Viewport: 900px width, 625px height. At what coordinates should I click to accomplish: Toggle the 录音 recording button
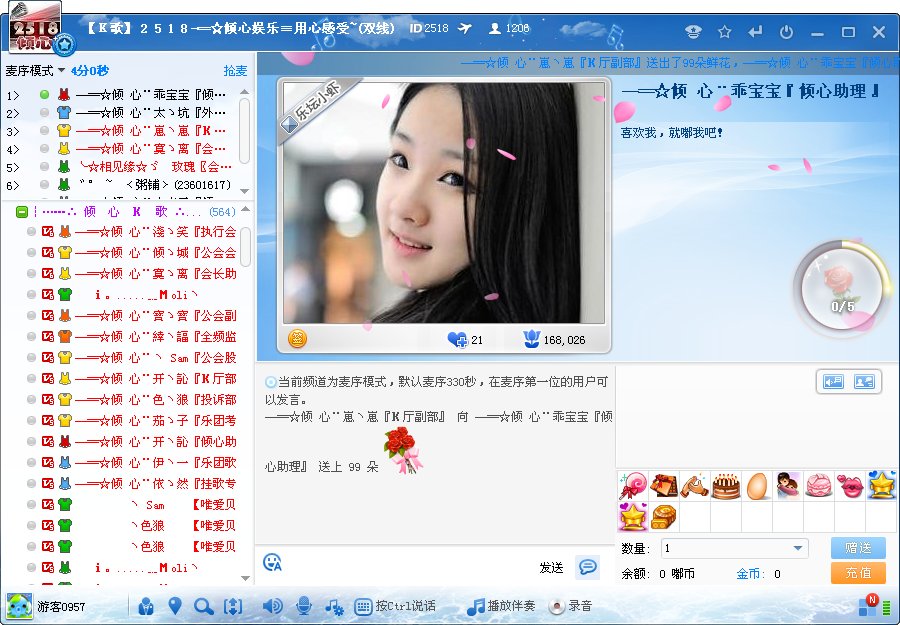[x=570, y=606]
